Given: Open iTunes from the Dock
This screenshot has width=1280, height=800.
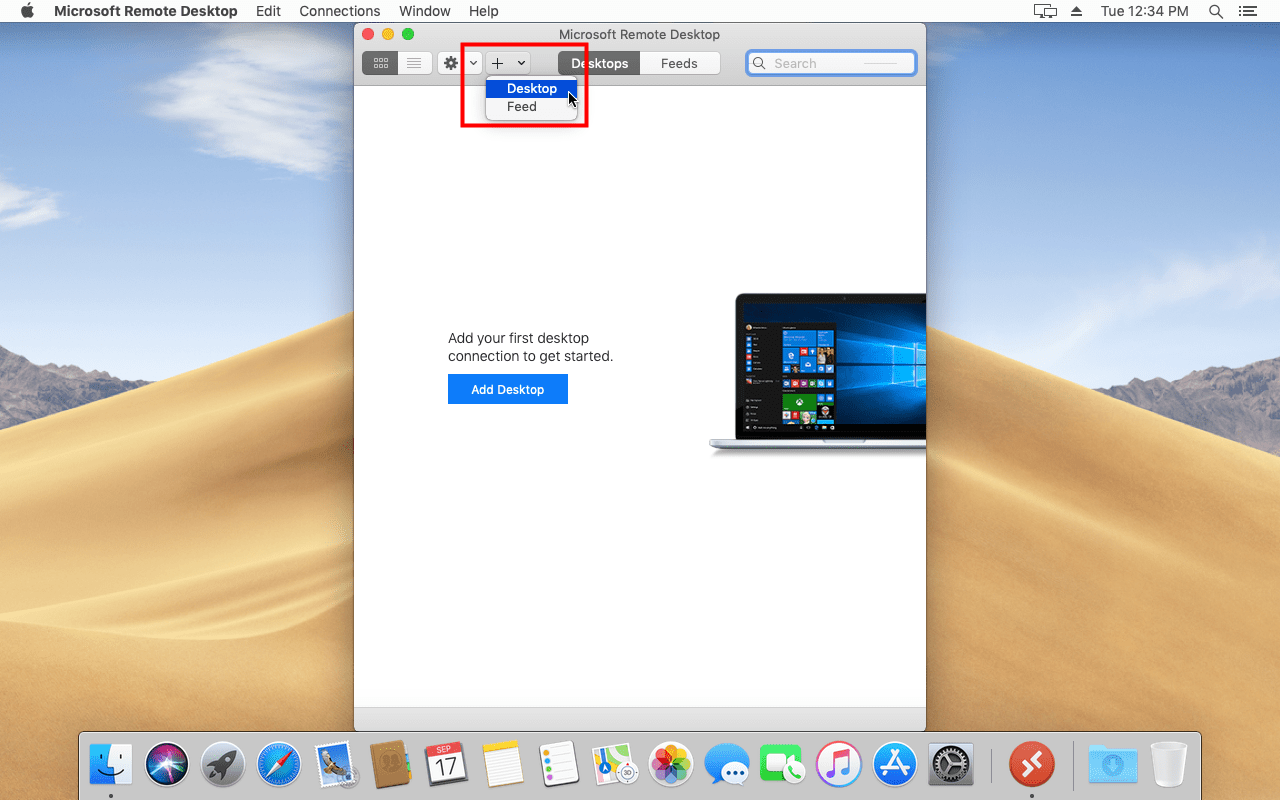Looking at the screenshot, I should (x=839, y=765).
